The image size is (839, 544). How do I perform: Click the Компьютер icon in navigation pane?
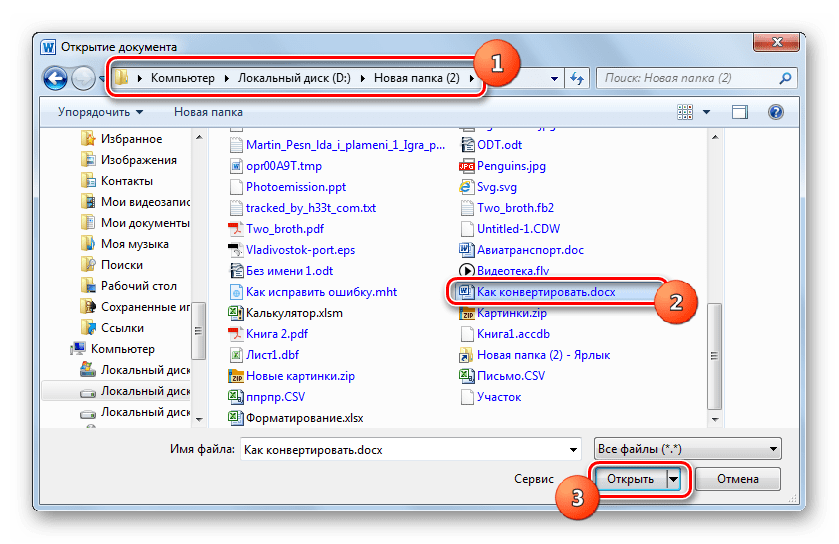coord(78,349)
